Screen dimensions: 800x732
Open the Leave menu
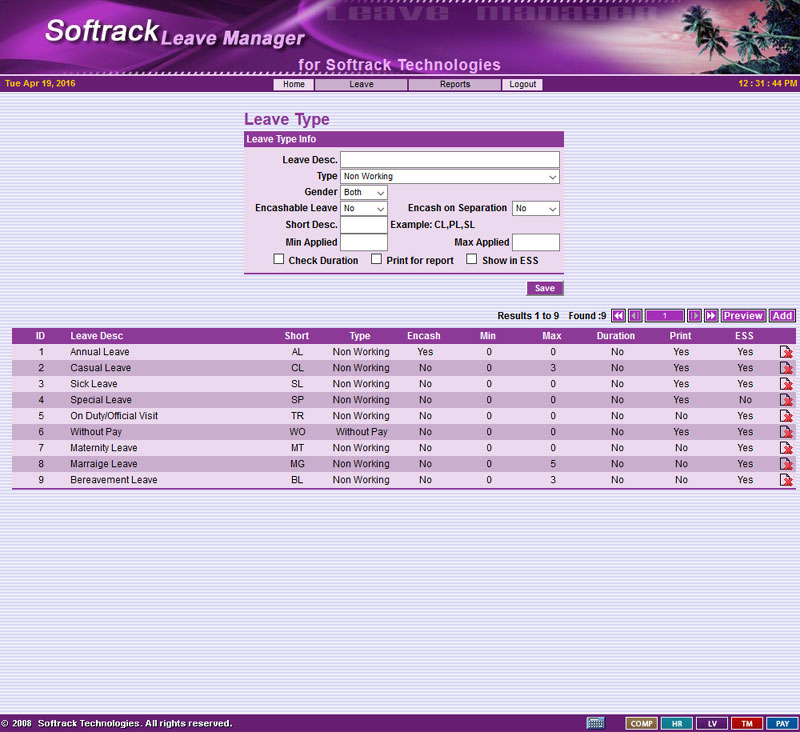coord(361,85)
